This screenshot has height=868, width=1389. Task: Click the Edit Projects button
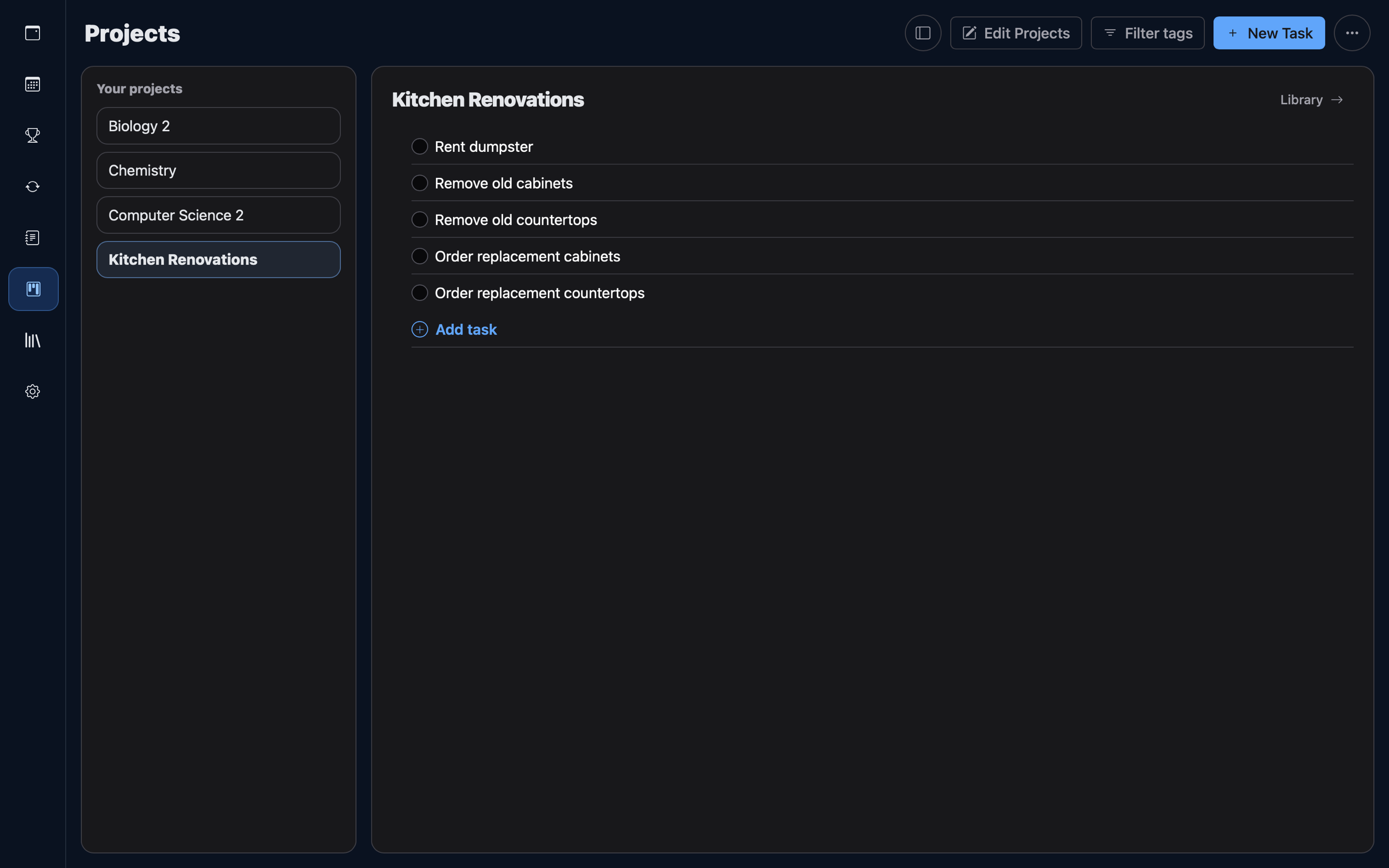click(x=1016, y=33)
